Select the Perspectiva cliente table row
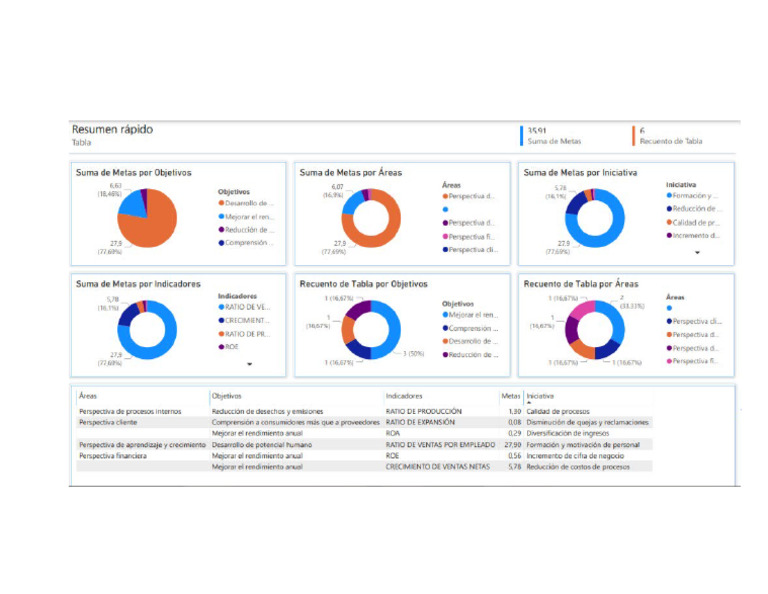Image resolution: width=768 pixels, height=594 pixels. click(x=364, y=422)
